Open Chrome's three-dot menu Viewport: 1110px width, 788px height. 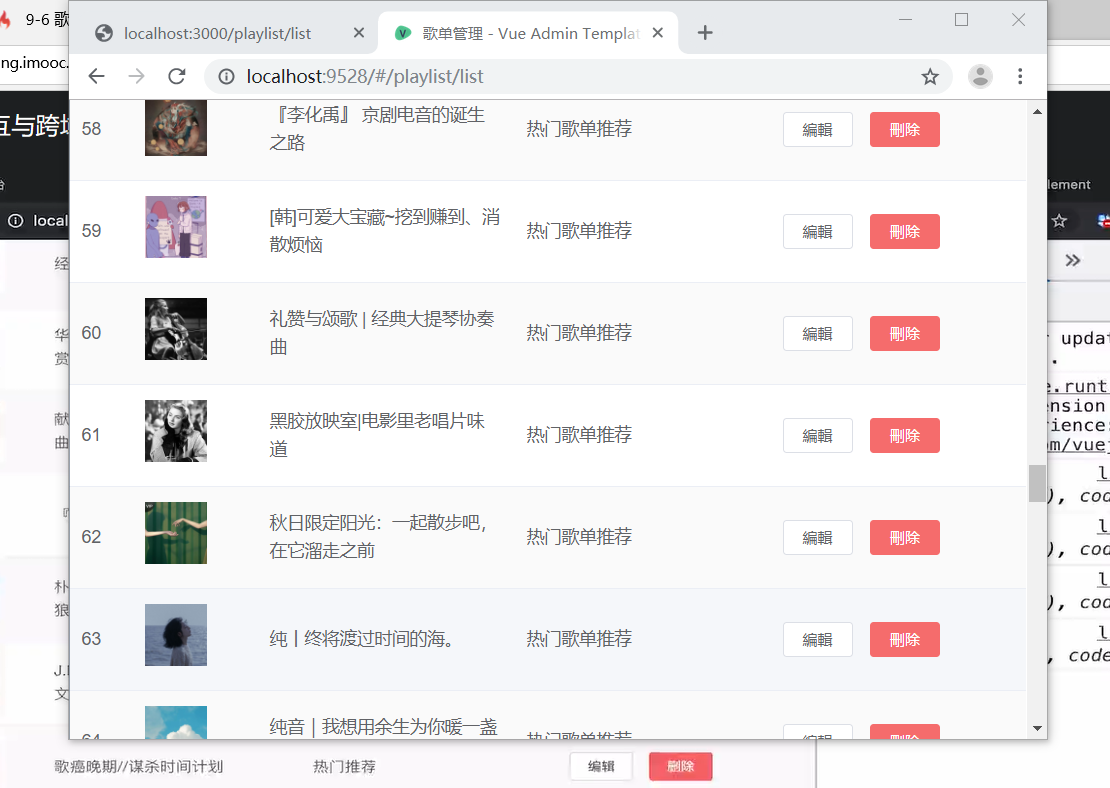(x=1020, y=76)
